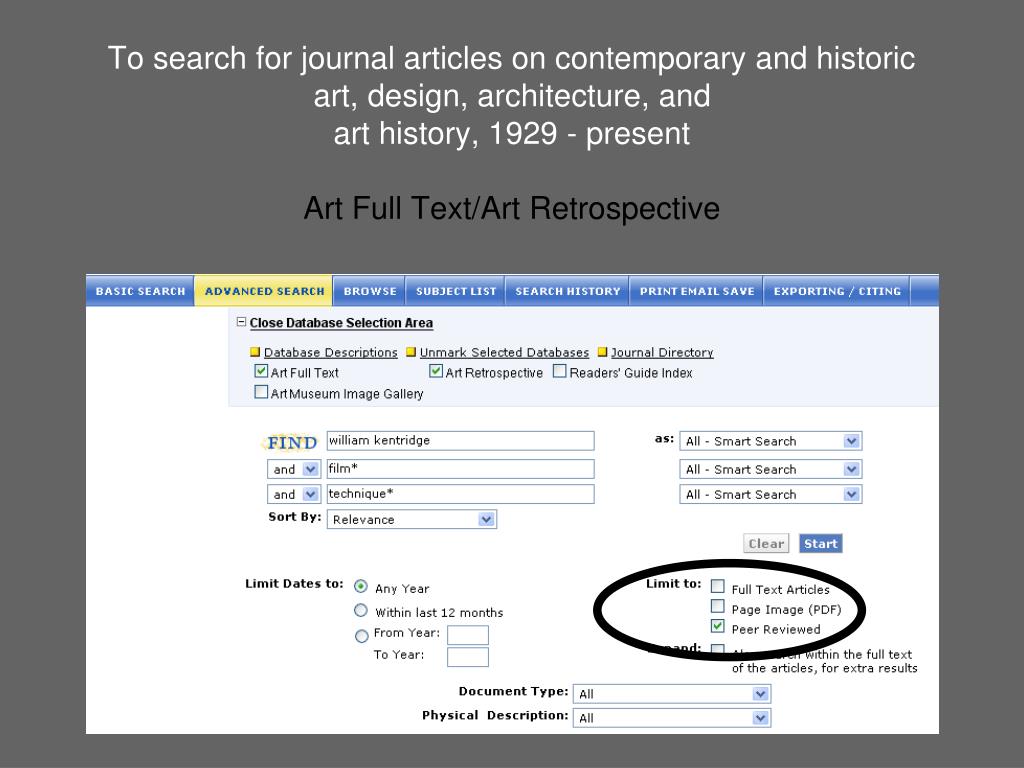Click the FIND logo label
Screen dimensions: 1024x768
291,443
